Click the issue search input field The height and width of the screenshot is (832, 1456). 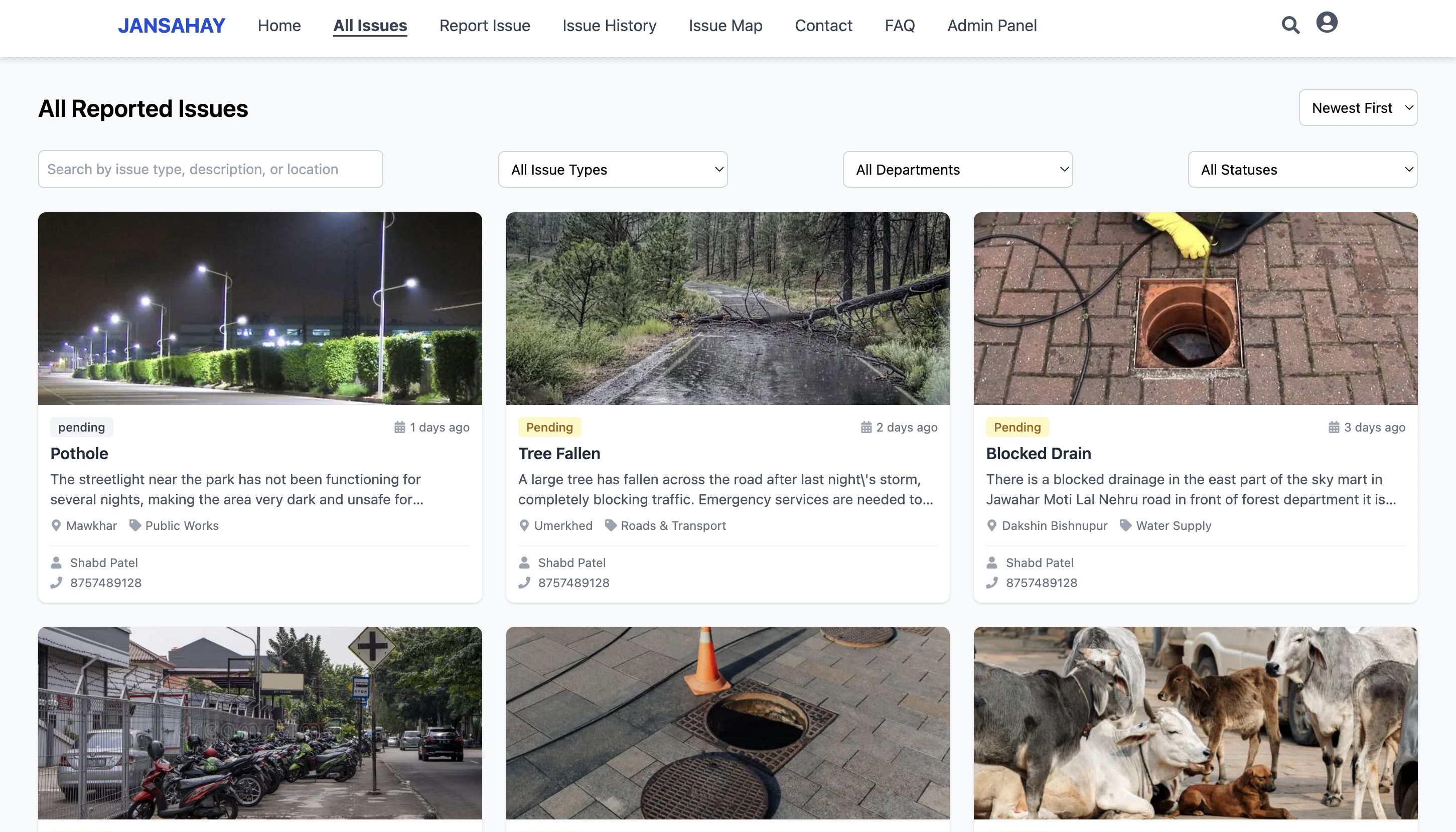coord(210,170)
